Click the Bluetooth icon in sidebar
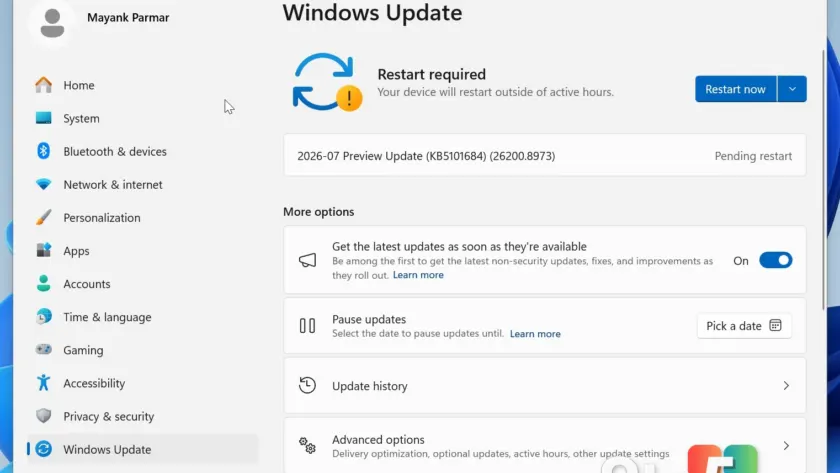 pyautogui.click(x=43, y=151)
